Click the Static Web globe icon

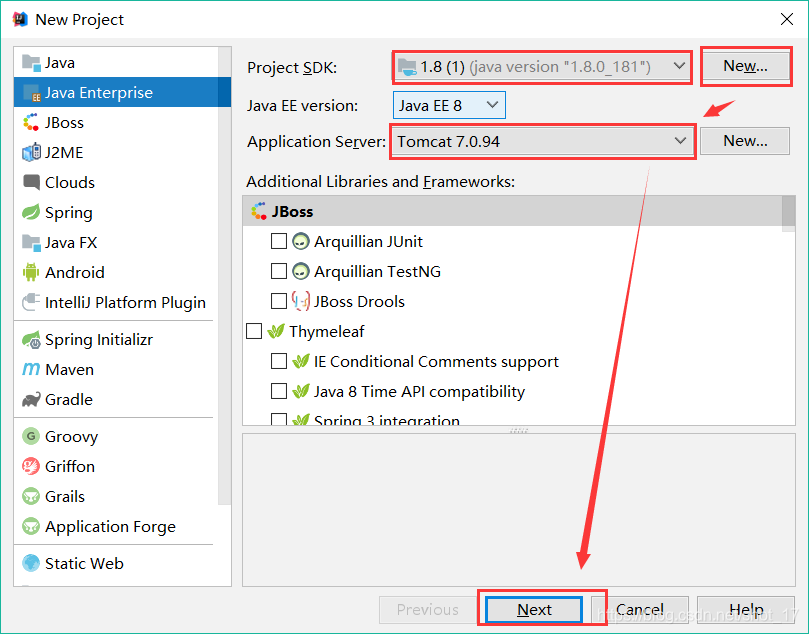(x=31, y=563)
